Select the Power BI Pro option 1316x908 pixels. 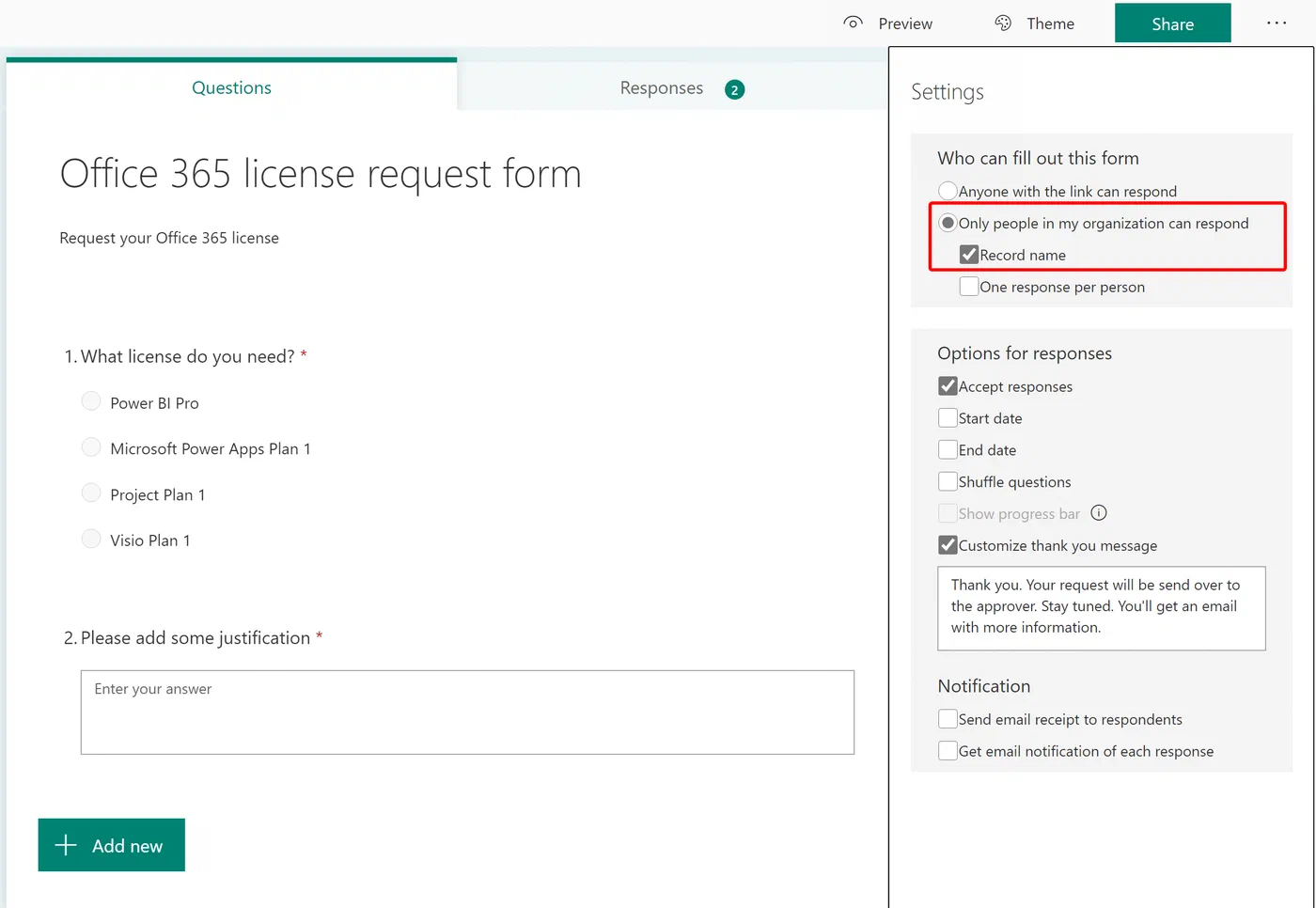[x=91, y=401]
